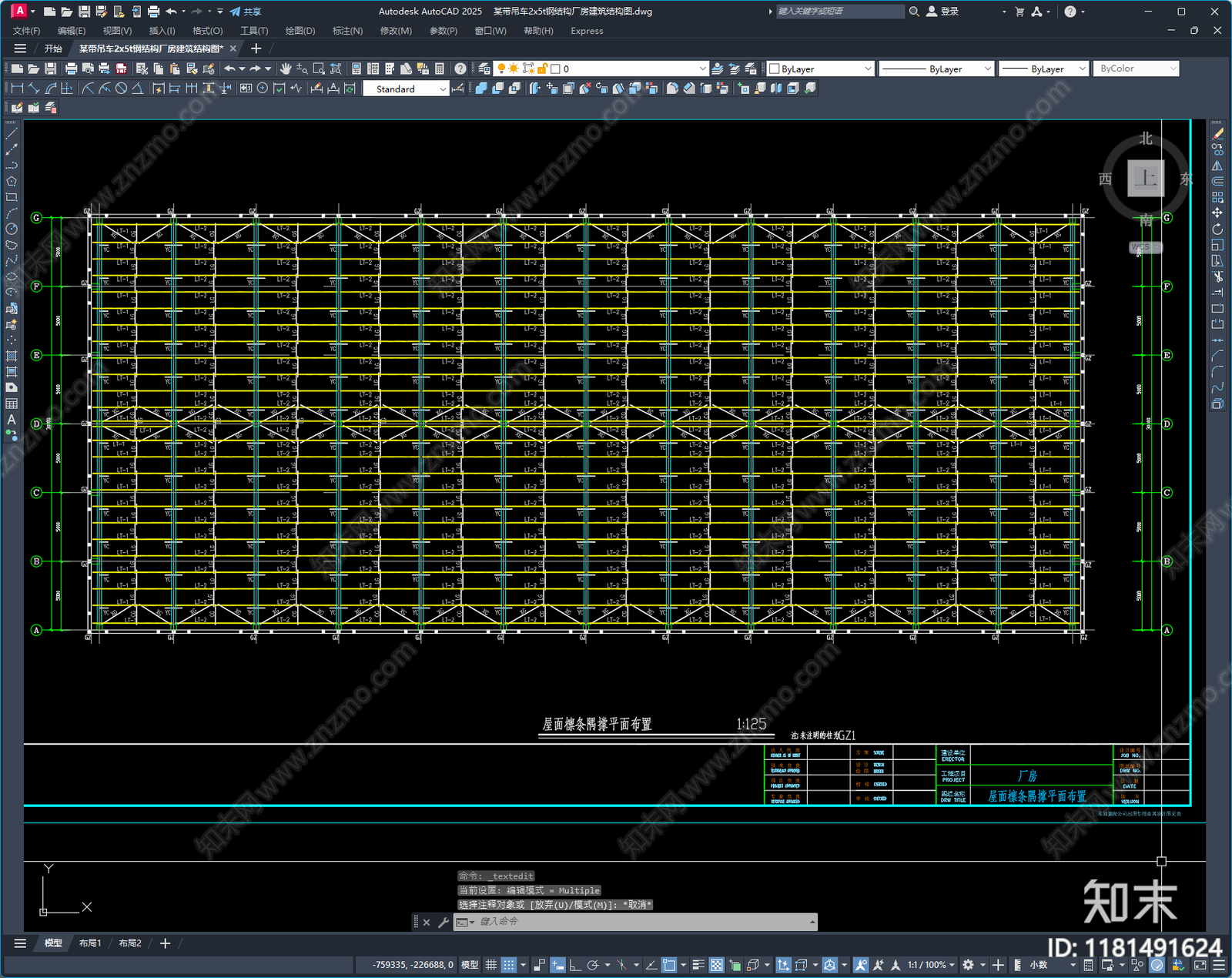1232x978 pixels.
Task: Select the Rotate tool in right toolbar
Action: [1217, 229]
